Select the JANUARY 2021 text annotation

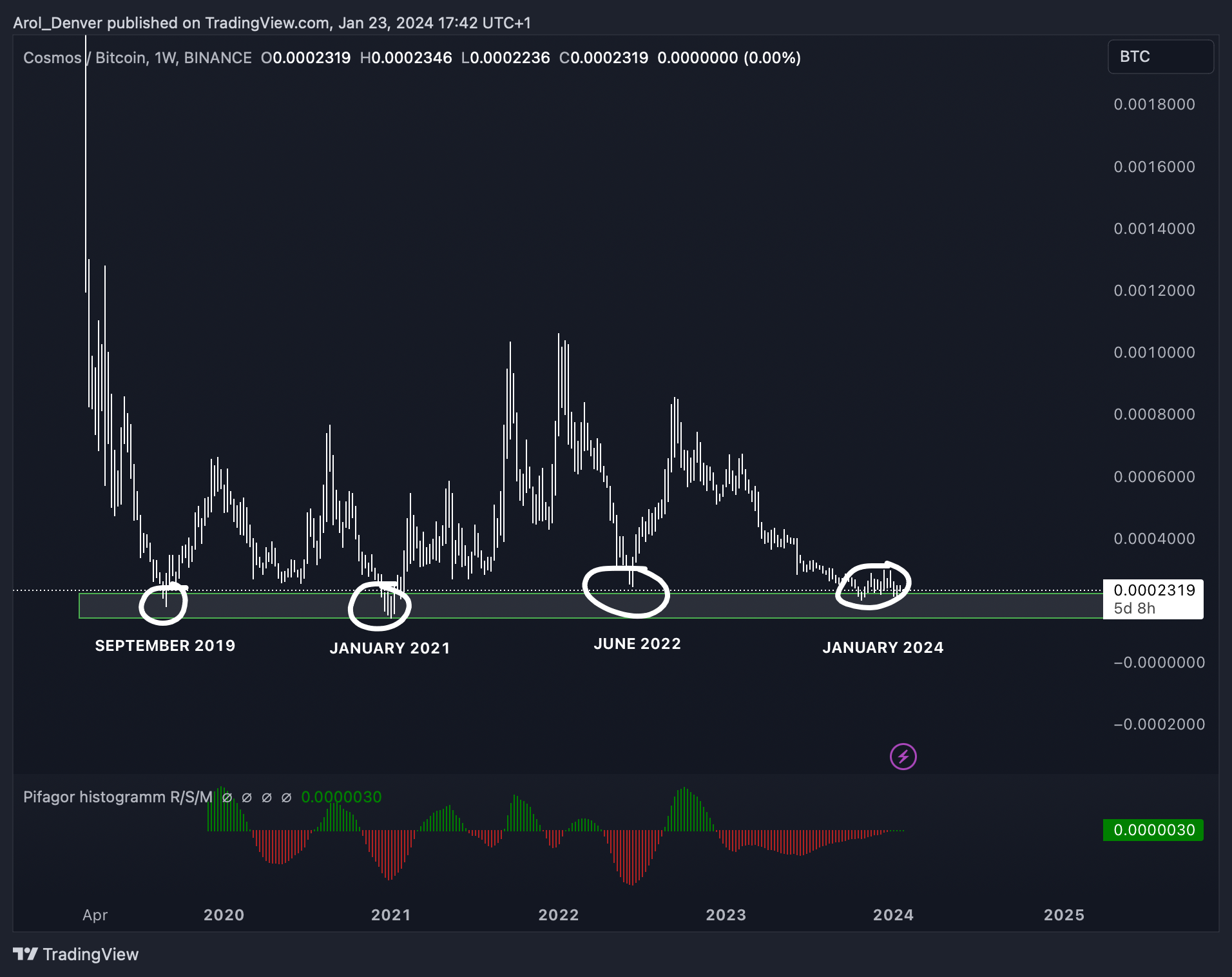[390, 648]
